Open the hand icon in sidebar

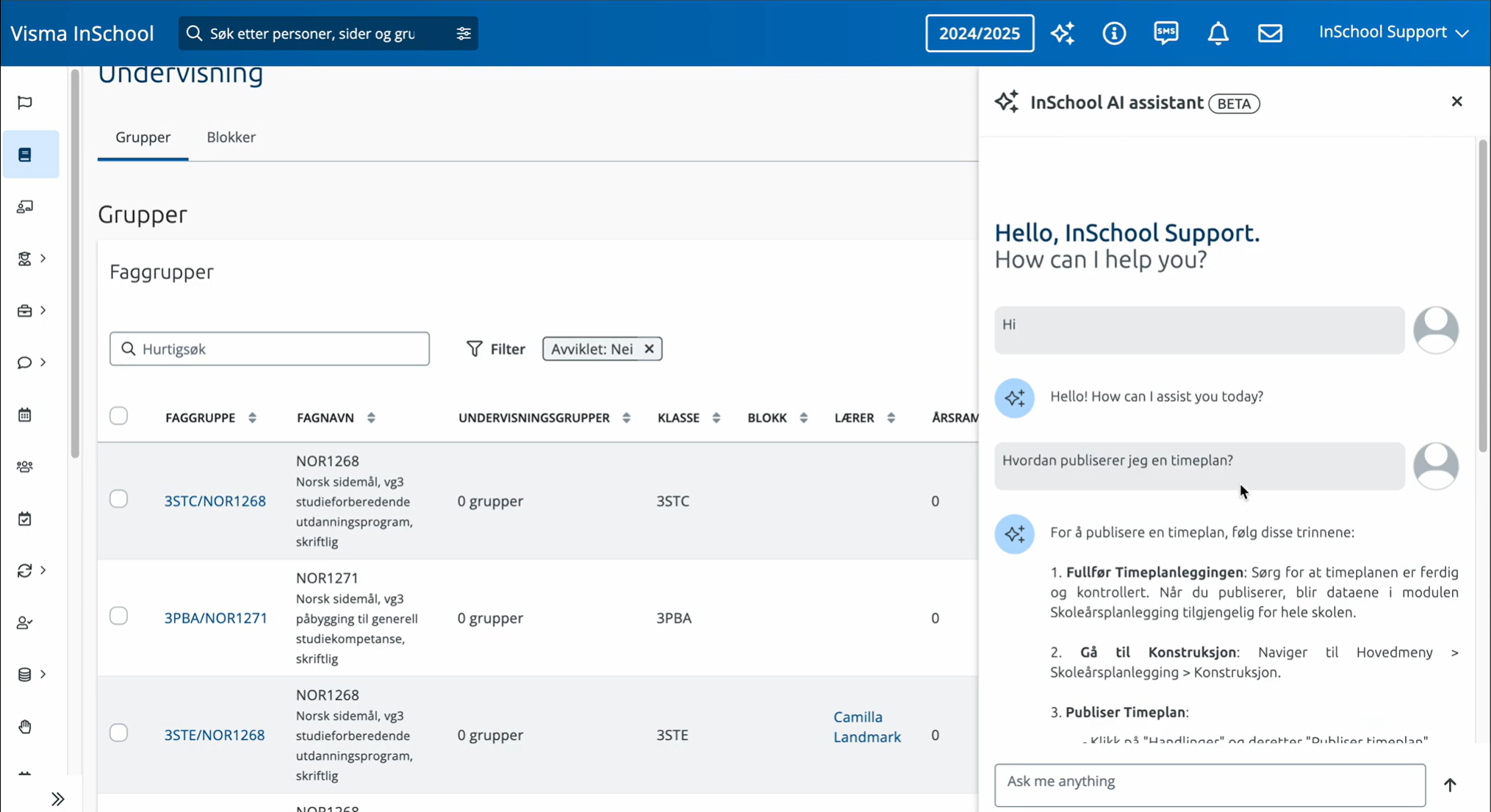click(x=25, y=727)
